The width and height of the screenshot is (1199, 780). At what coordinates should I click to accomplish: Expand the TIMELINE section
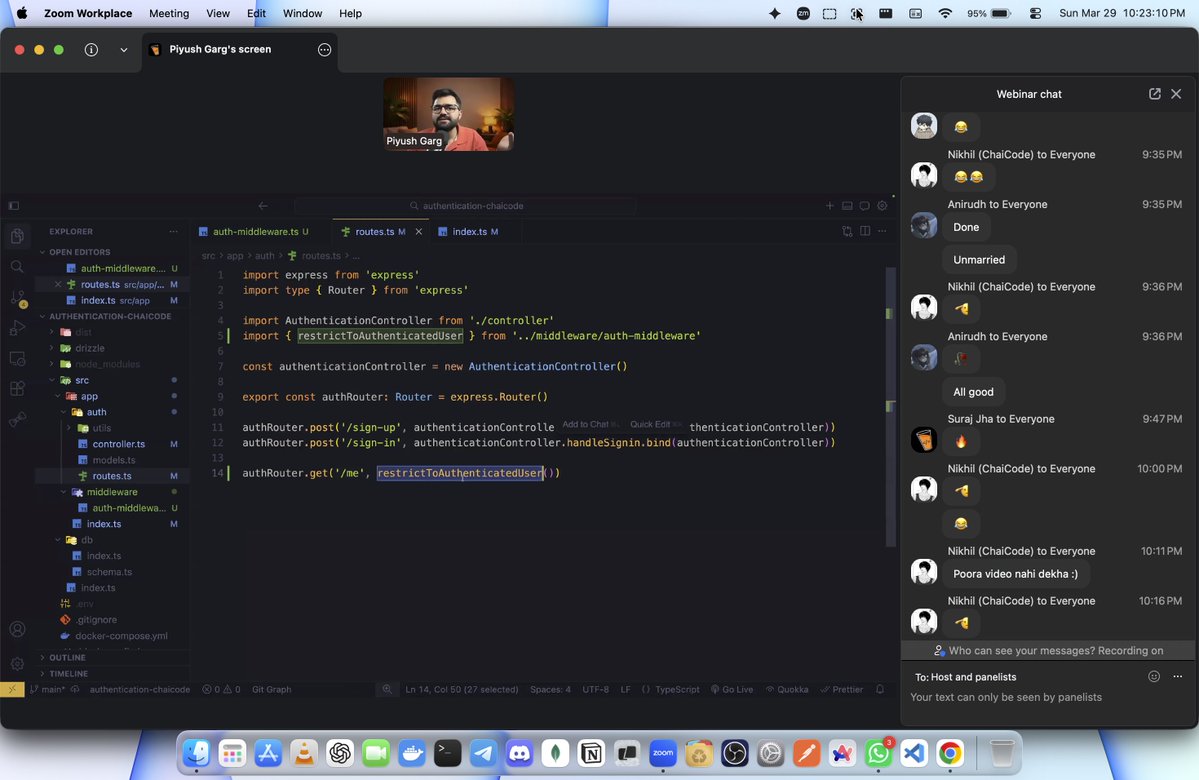[69, 674]
